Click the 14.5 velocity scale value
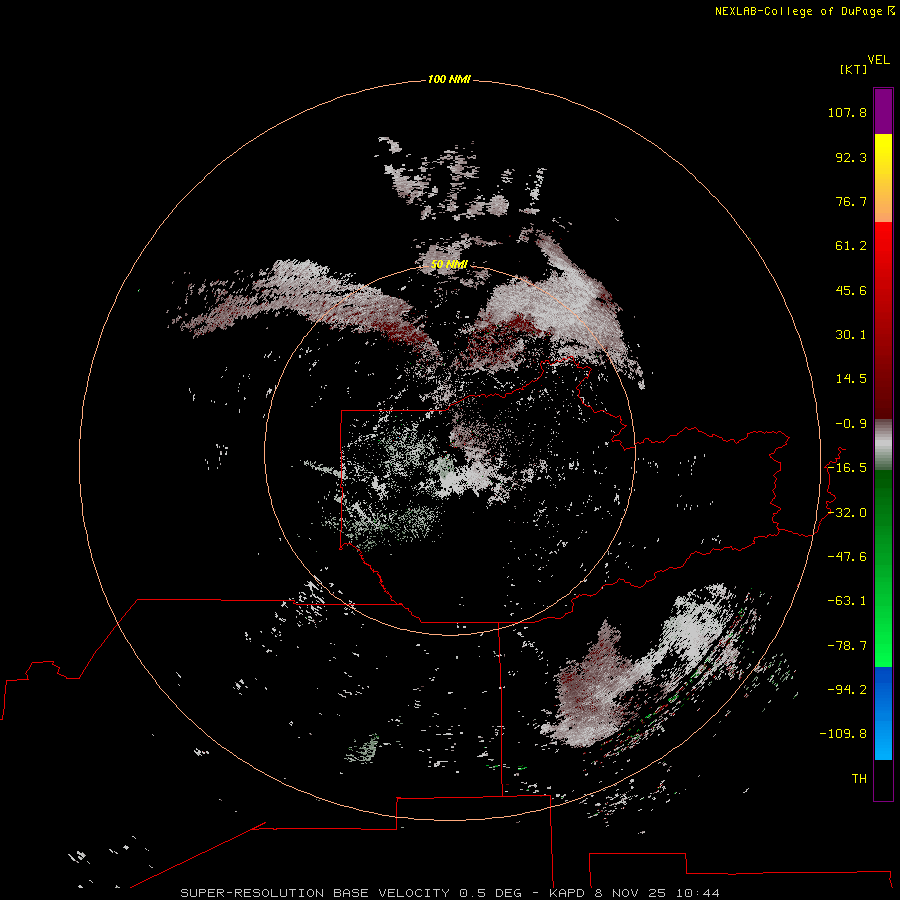Screen dimensions: 900x900 [x=851, y=379]
